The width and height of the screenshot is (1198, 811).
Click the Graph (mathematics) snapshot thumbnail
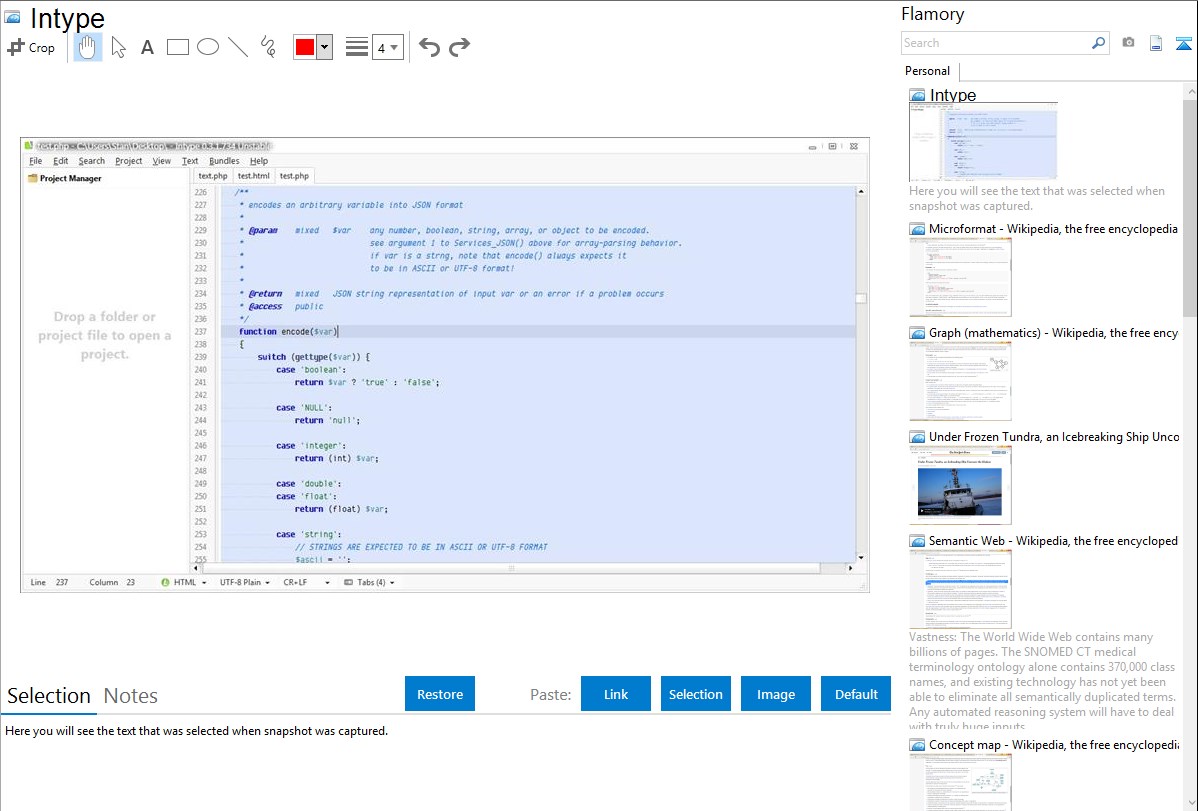960,381
